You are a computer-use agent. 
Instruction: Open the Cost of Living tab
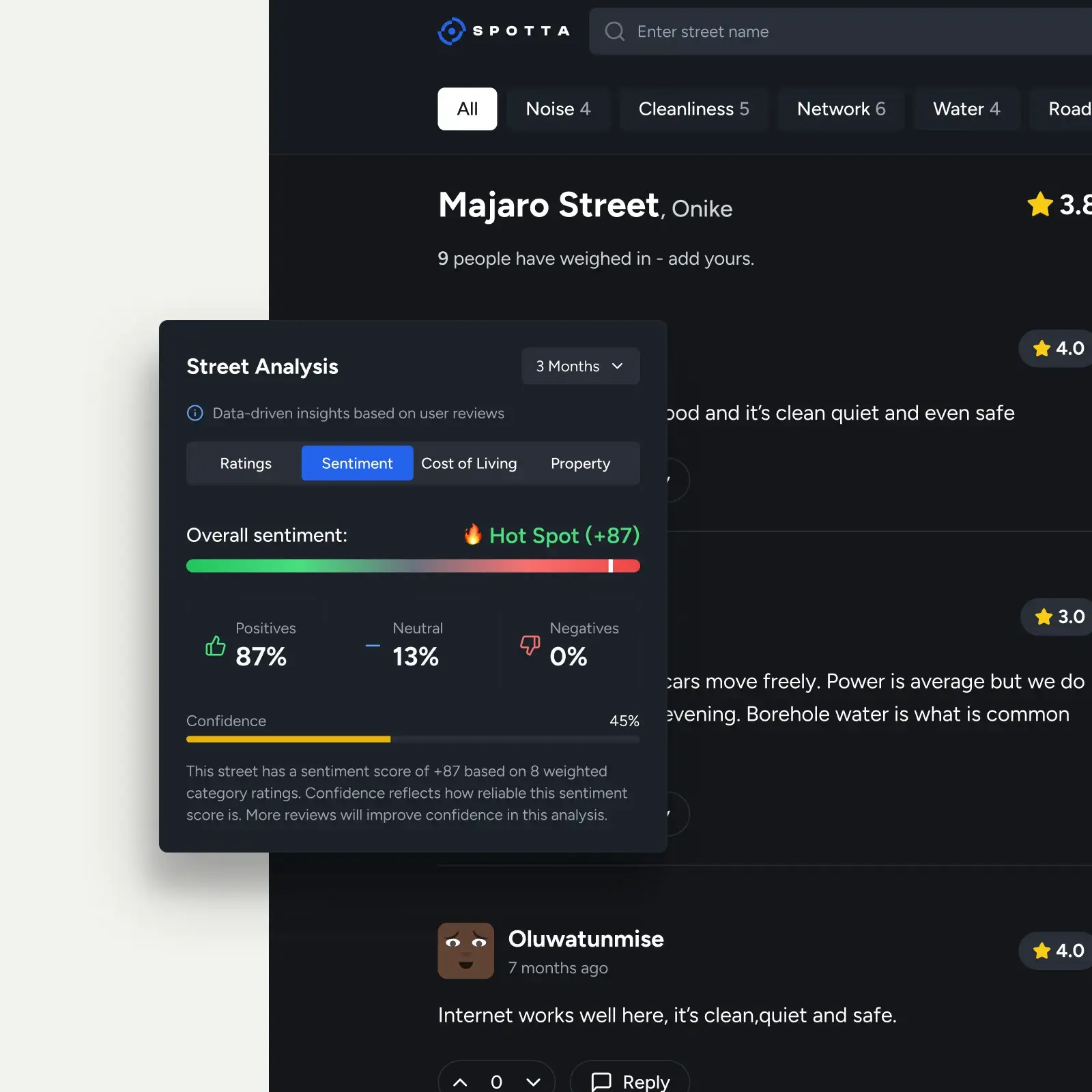(x=469, y=463)
